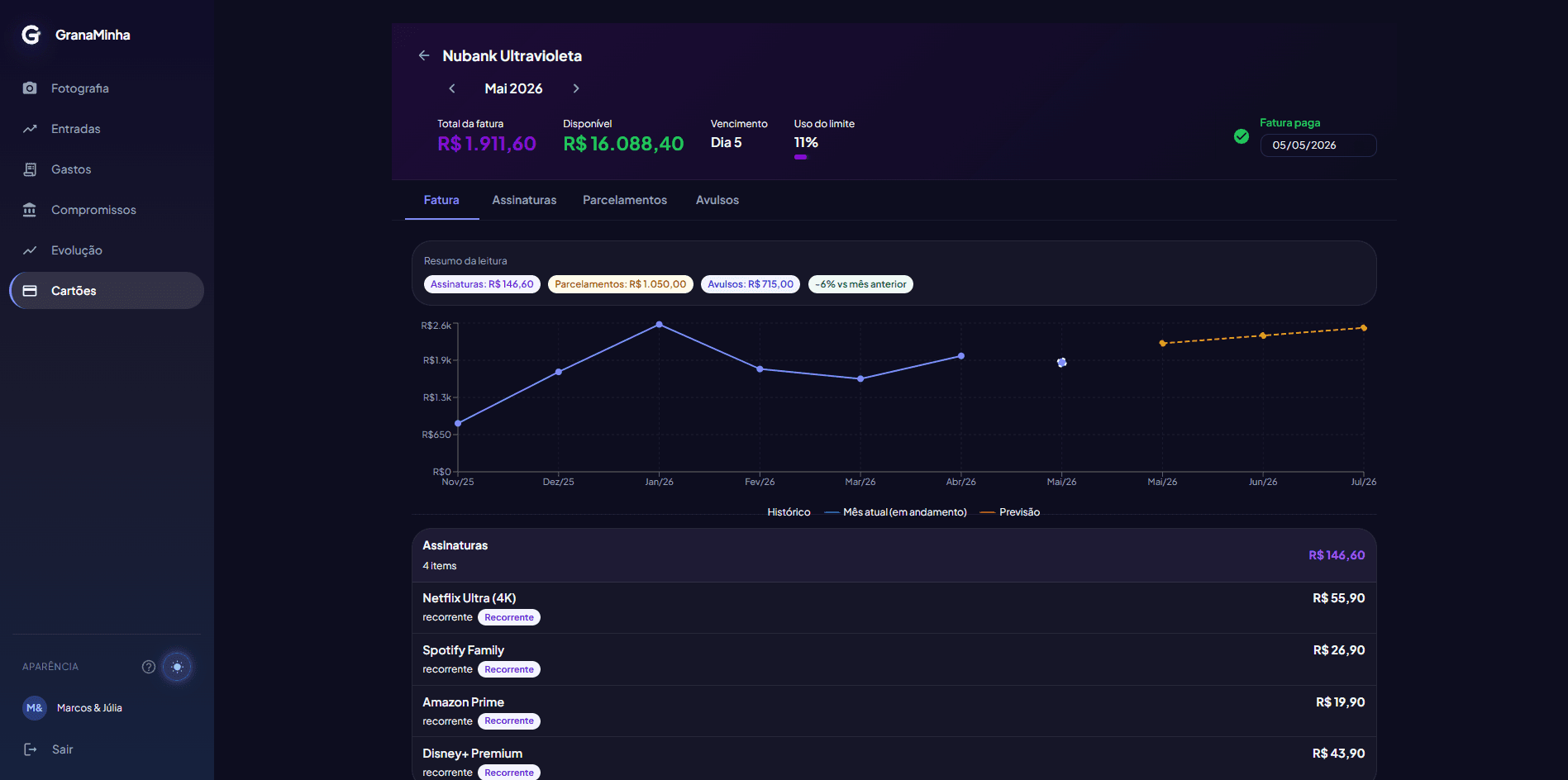Click the Mar/26 data point on chart
1568x780 pixels.
click(x=860, y=379)
